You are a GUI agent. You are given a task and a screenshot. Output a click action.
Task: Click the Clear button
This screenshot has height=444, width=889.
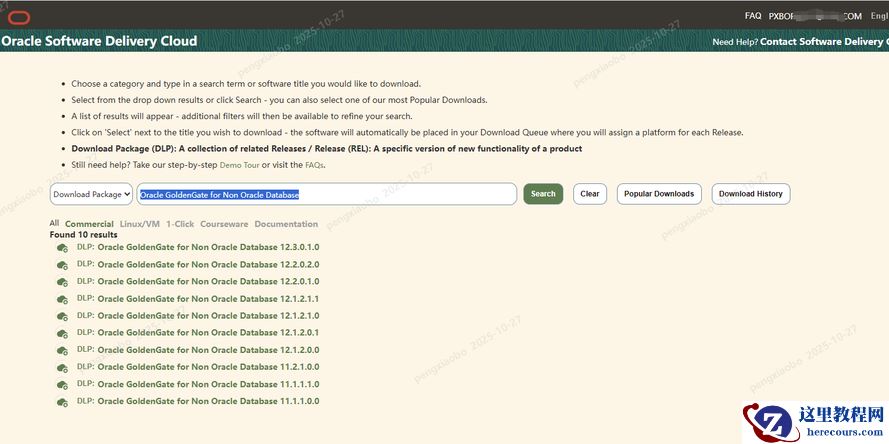590,194
